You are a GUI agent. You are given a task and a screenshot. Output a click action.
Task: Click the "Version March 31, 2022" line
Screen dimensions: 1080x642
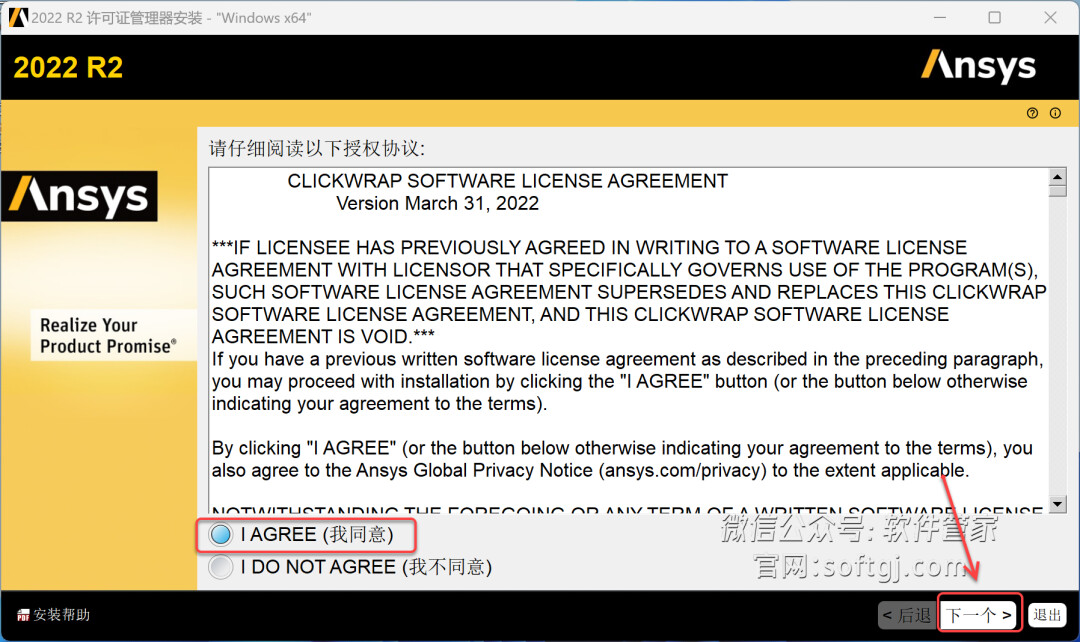(x=437, y=204)
